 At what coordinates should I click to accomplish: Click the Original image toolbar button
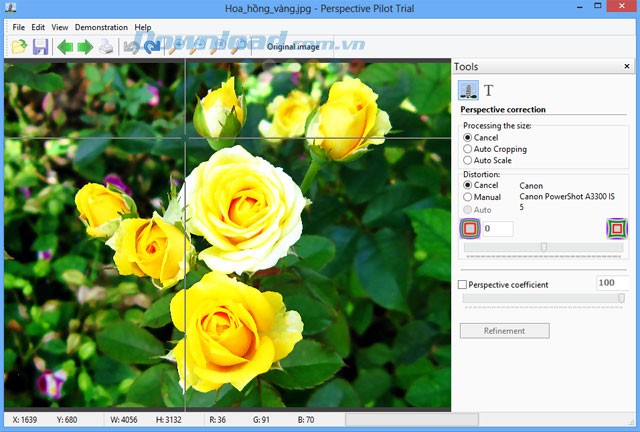click(292, 46)
